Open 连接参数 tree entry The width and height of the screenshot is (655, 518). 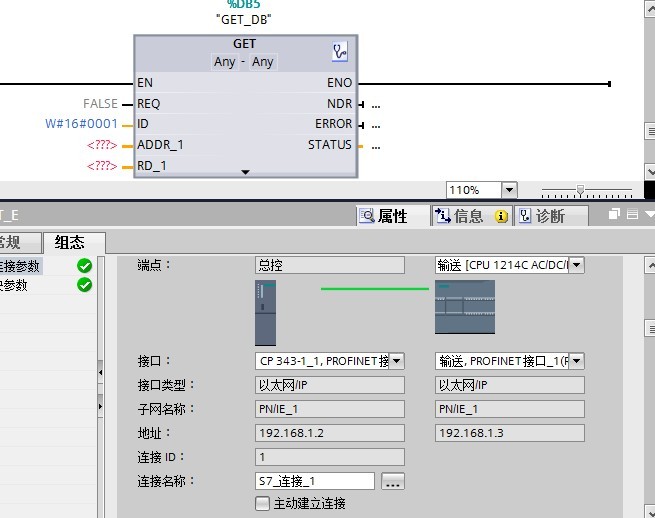(x=20, y=266)
